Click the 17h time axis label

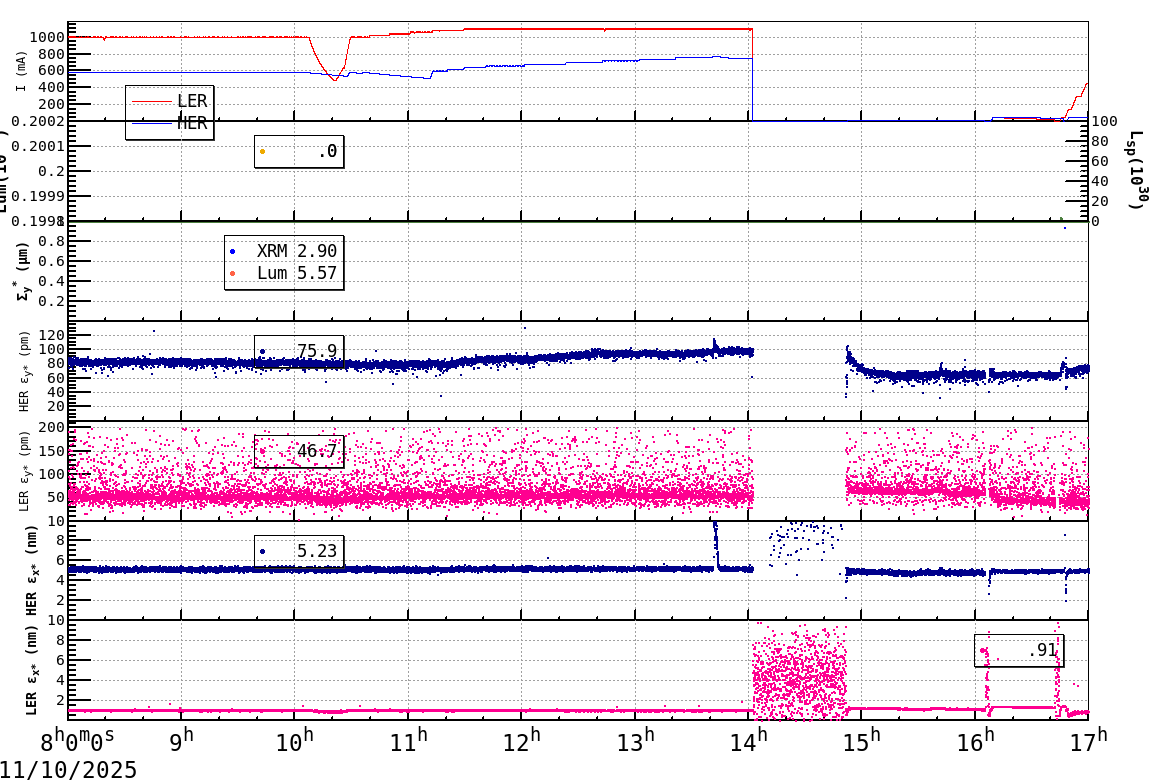(x=1089, y=740)
